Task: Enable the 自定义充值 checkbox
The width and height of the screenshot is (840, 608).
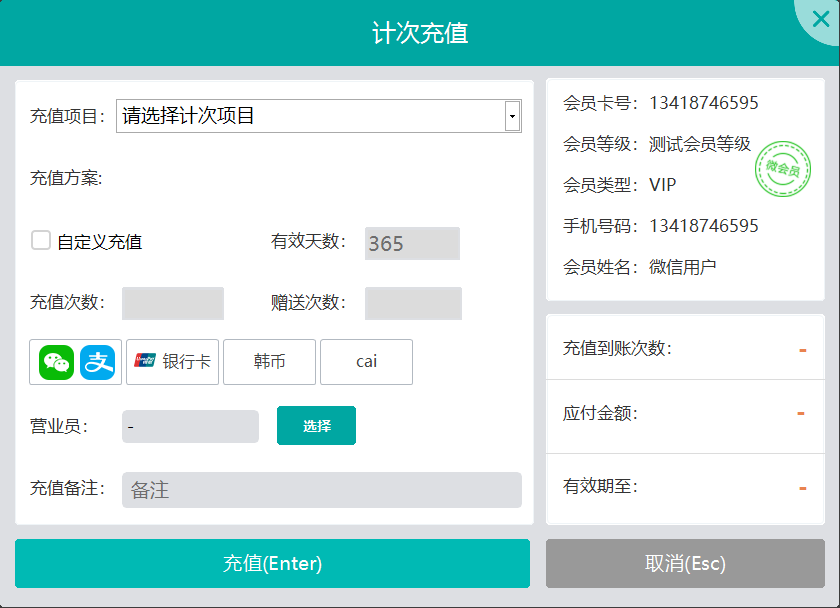Action: (41, 240)
